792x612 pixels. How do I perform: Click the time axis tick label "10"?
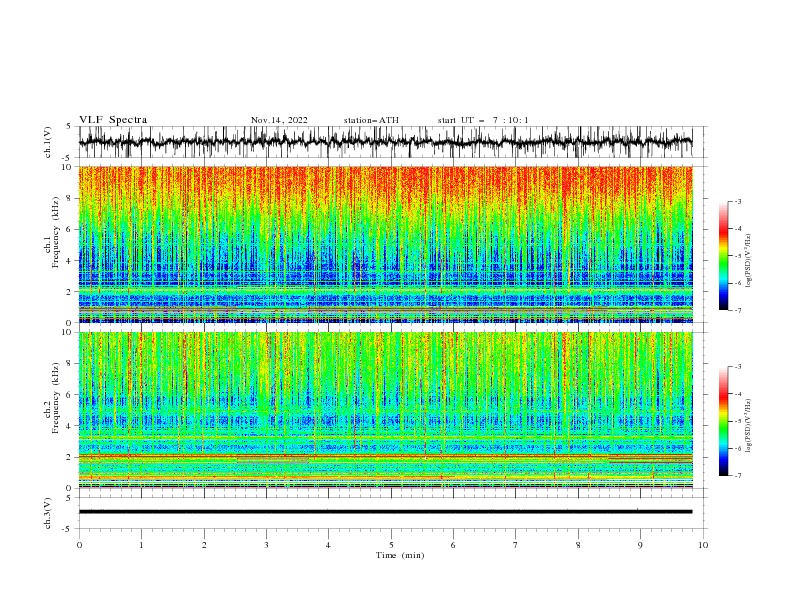(x=703, y=545)
